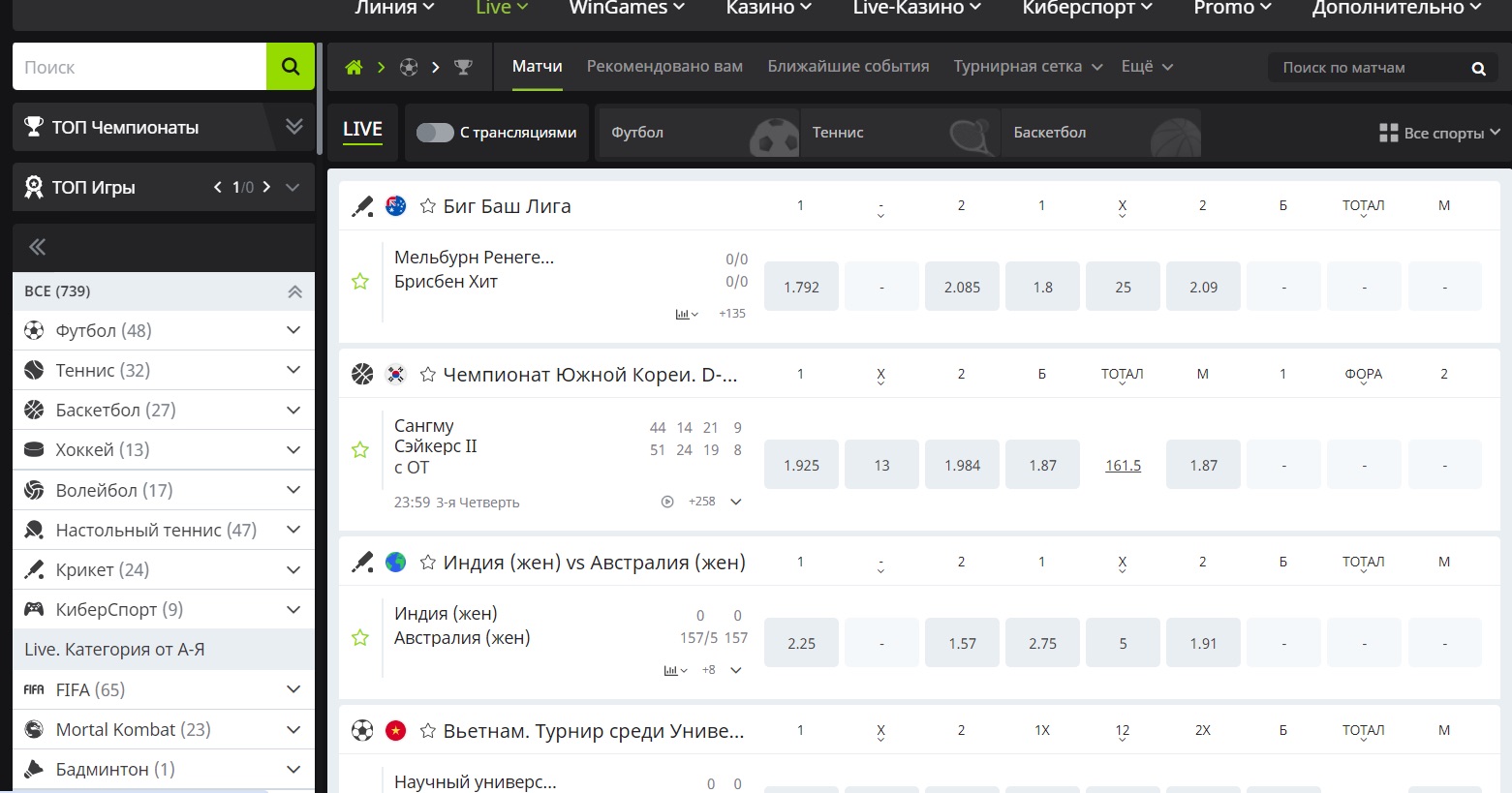Switch to Ближайшие события tab
Viewport: 1512px width, 793px height.
(849, 67)
